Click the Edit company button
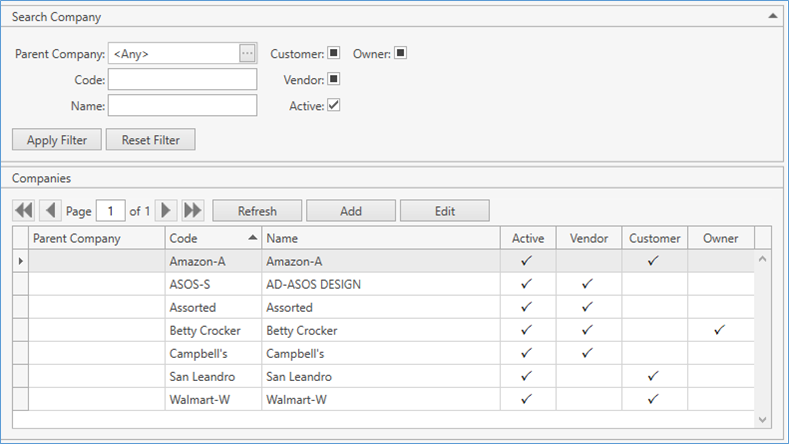This screenshot has width=789, height=444. (x=444, y=211)
